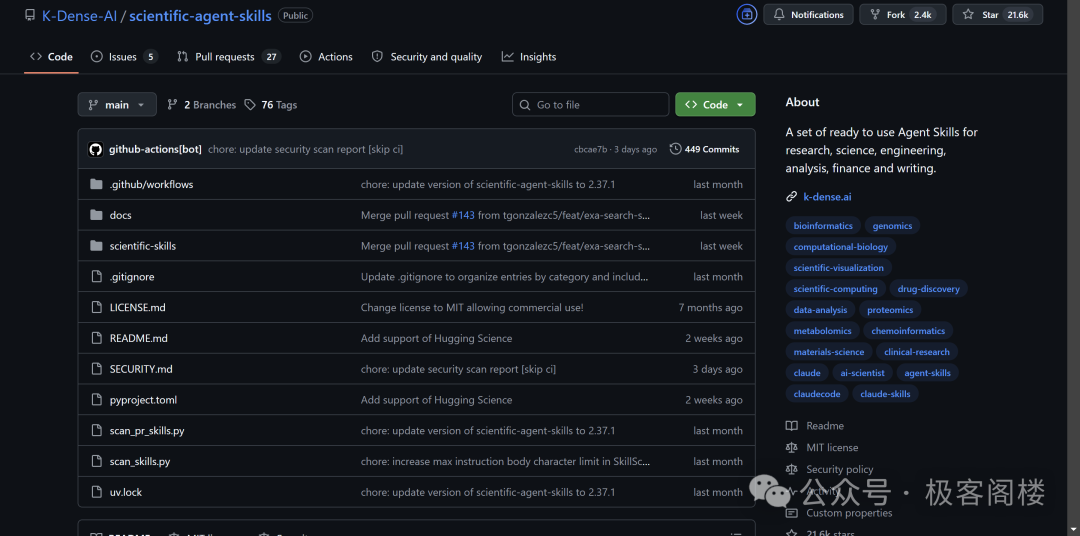The width and height of the screenshot is (1080, 536).
Task: Open the SECURITY.md file
Action: [141, 369]
